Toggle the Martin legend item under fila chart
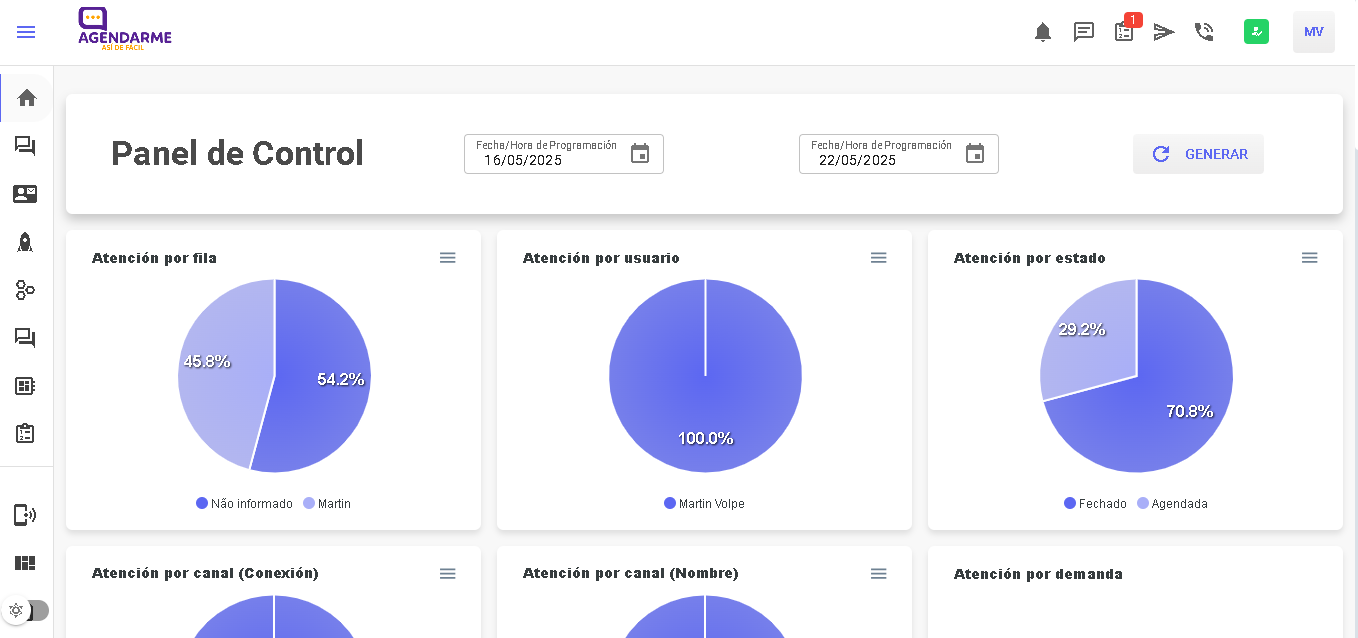This screenshot has width=1358, height=638. tap(327, 504)
